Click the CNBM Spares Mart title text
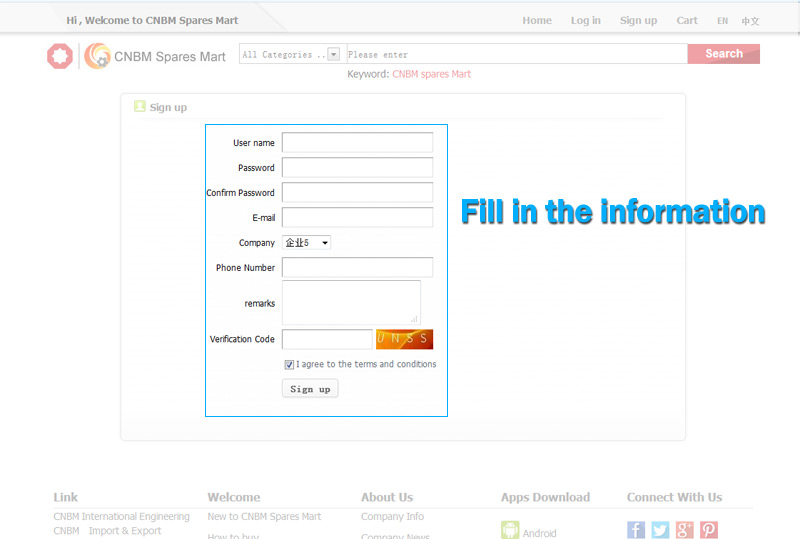The height and width of the screenshot is (539, 800). point(170,57)
